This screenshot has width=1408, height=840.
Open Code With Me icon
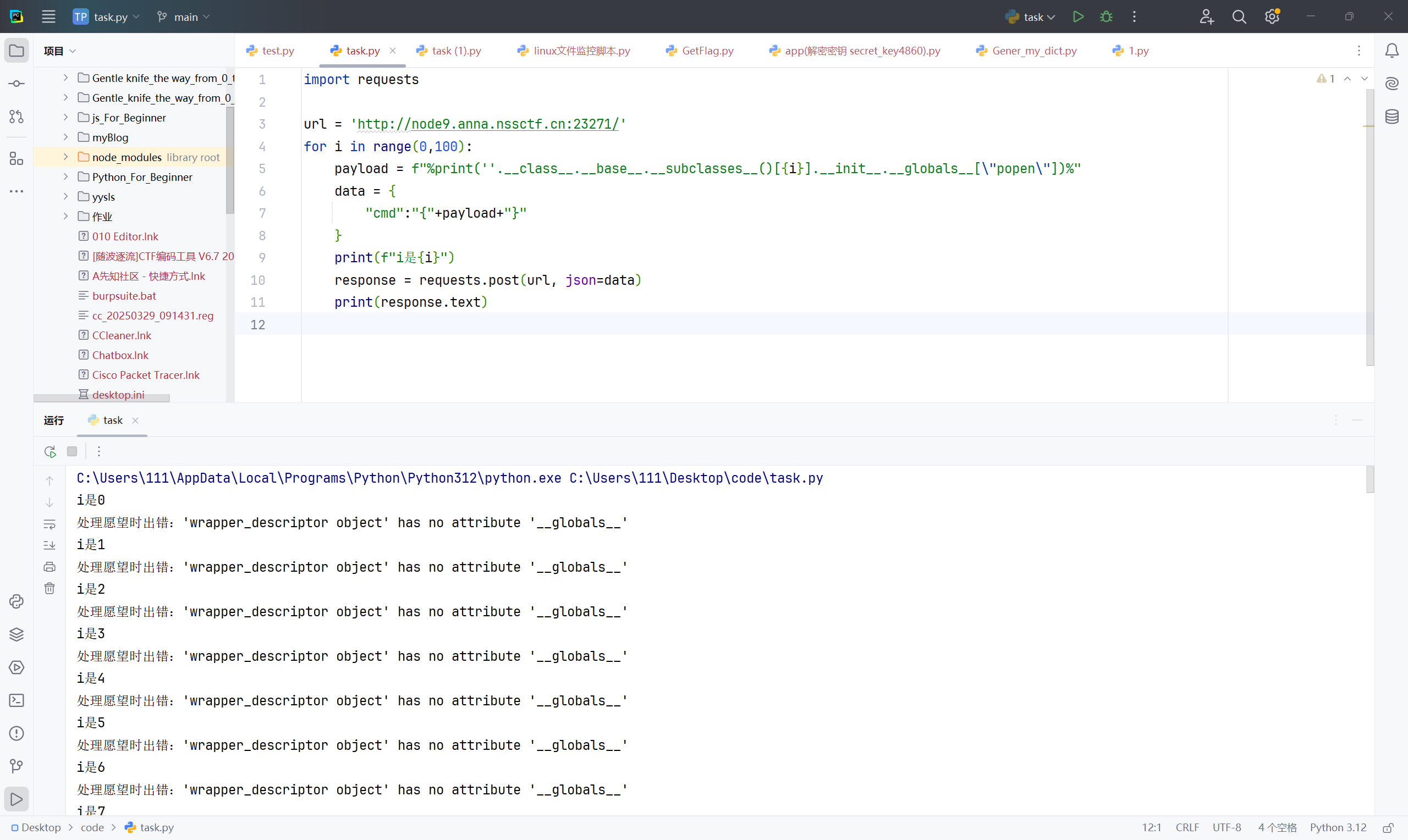point(1207,16)
